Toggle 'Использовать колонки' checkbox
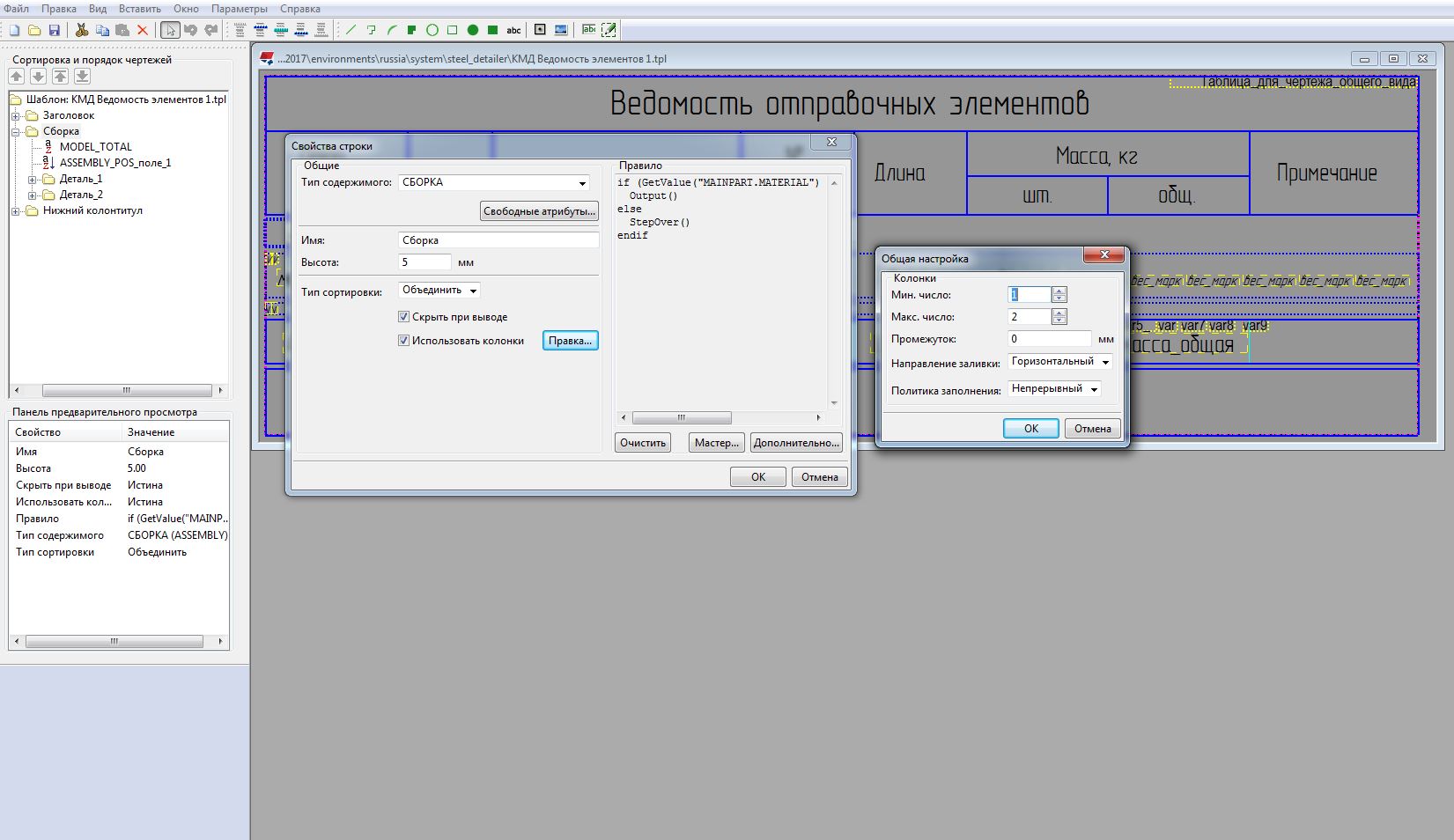The height and width of the screenshot is (840, 1454). pos(403,341)
